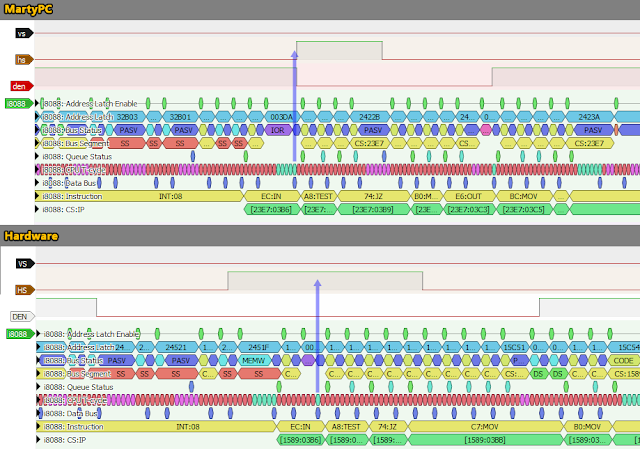The height and width of the screenshot is (449, 640).
Task: Click the E6:OUT instruction block in MartyPC
Action: [469, 196]
